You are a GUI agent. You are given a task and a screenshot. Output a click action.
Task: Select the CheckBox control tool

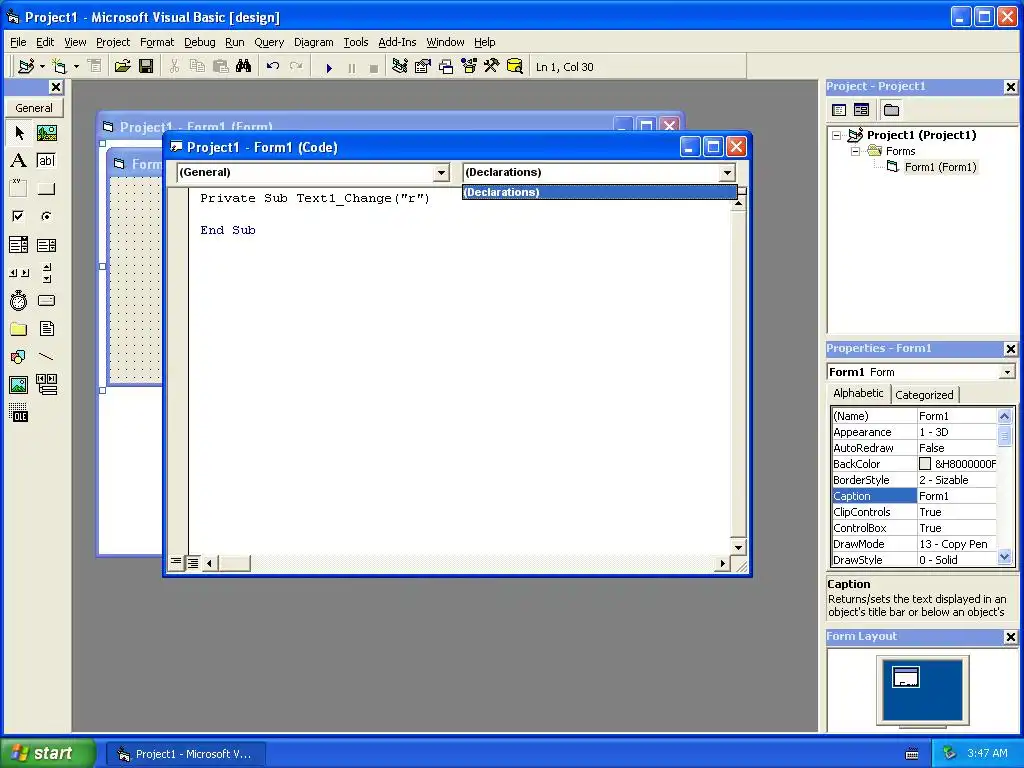click(x=19, y=216)
